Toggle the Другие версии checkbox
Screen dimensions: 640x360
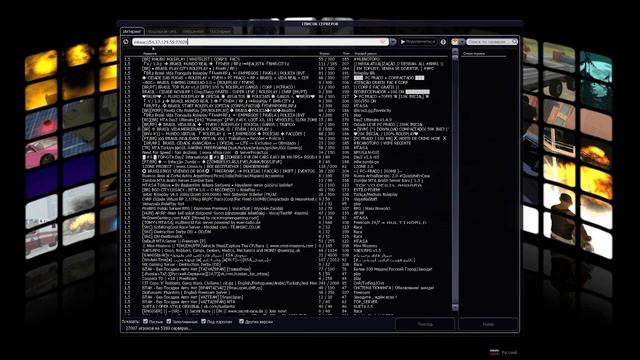(x=241, y=322)
